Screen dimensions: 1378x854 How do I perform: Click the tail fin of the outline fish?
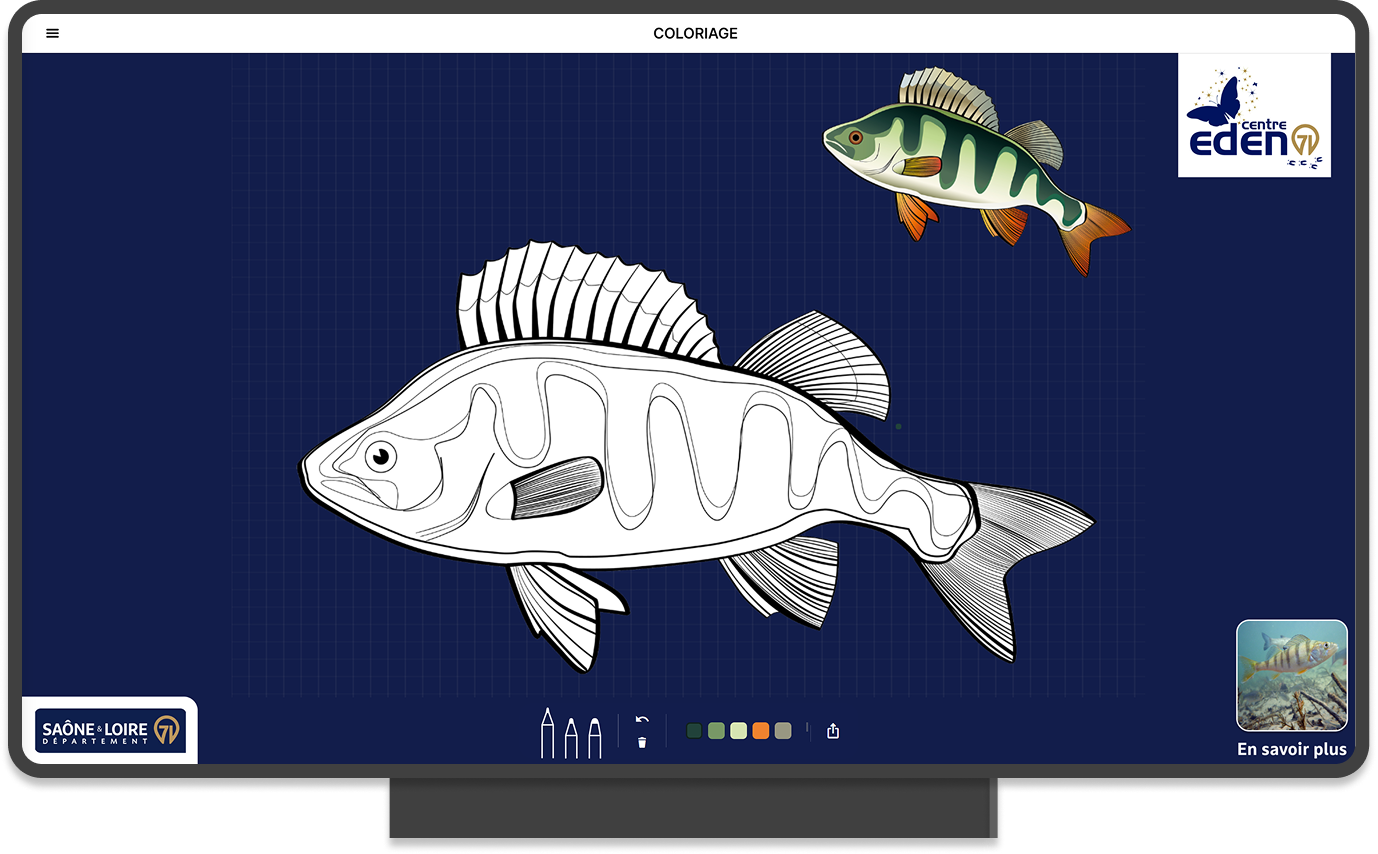1020,560
